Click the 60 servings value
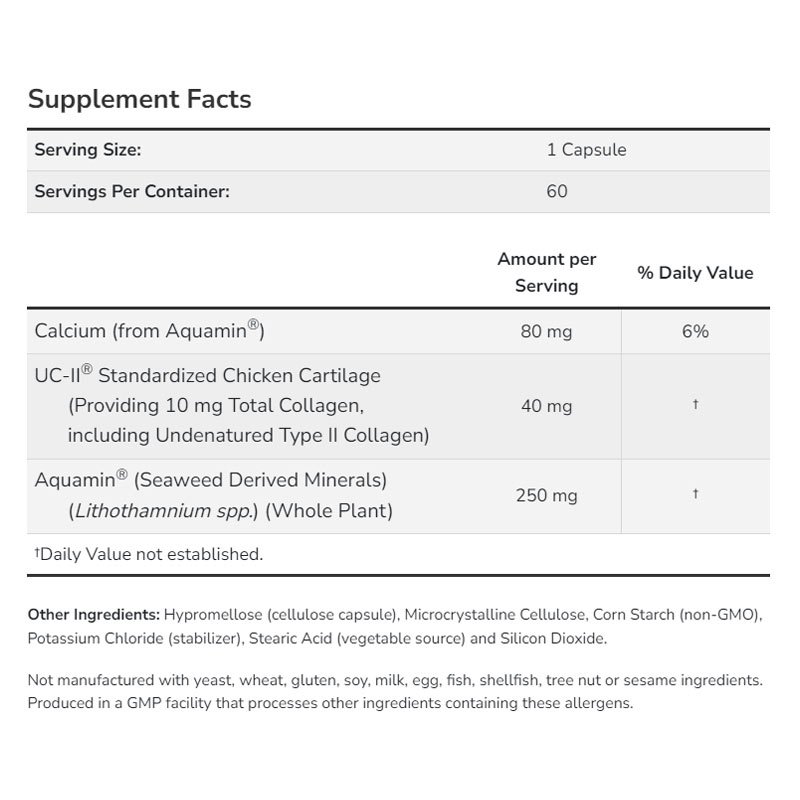 [557, 191]
